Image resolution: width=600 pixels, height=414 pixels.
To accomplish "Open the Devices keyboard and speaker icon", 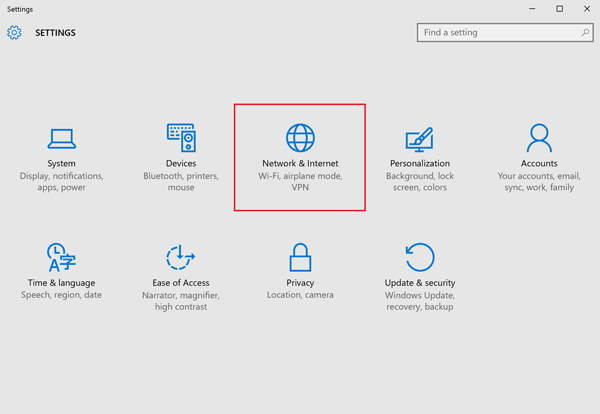I will click(181, 137).
